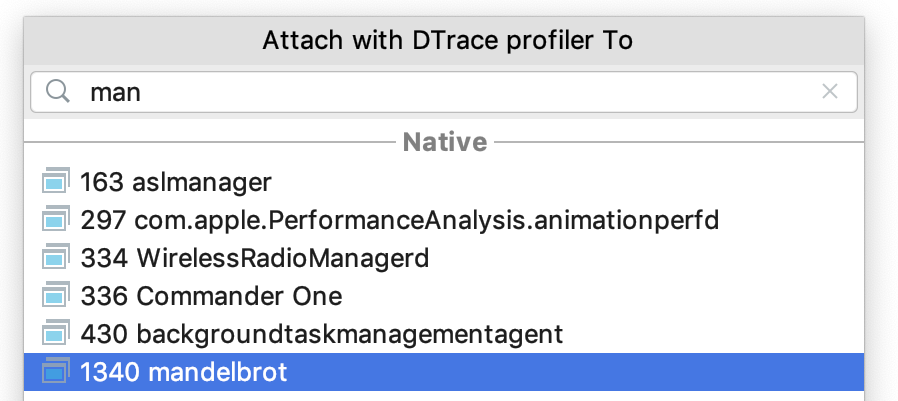Viewport: 898px width, 401px height.
Task: Click the search field containing "man"
Action: coord(440,93)
